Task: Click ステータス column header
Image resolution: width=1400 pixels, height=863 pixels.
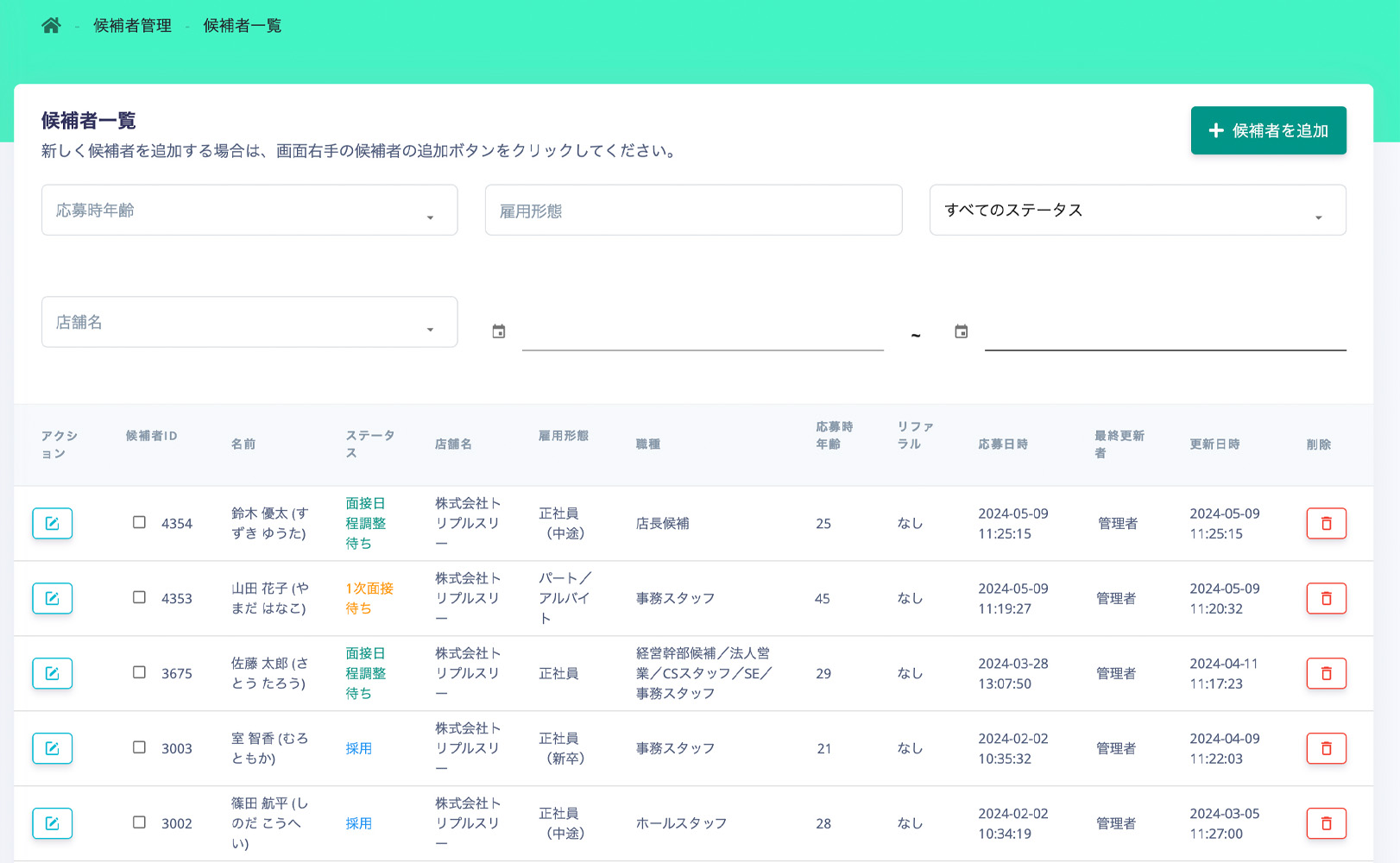Action: click(x=370, y=444)
